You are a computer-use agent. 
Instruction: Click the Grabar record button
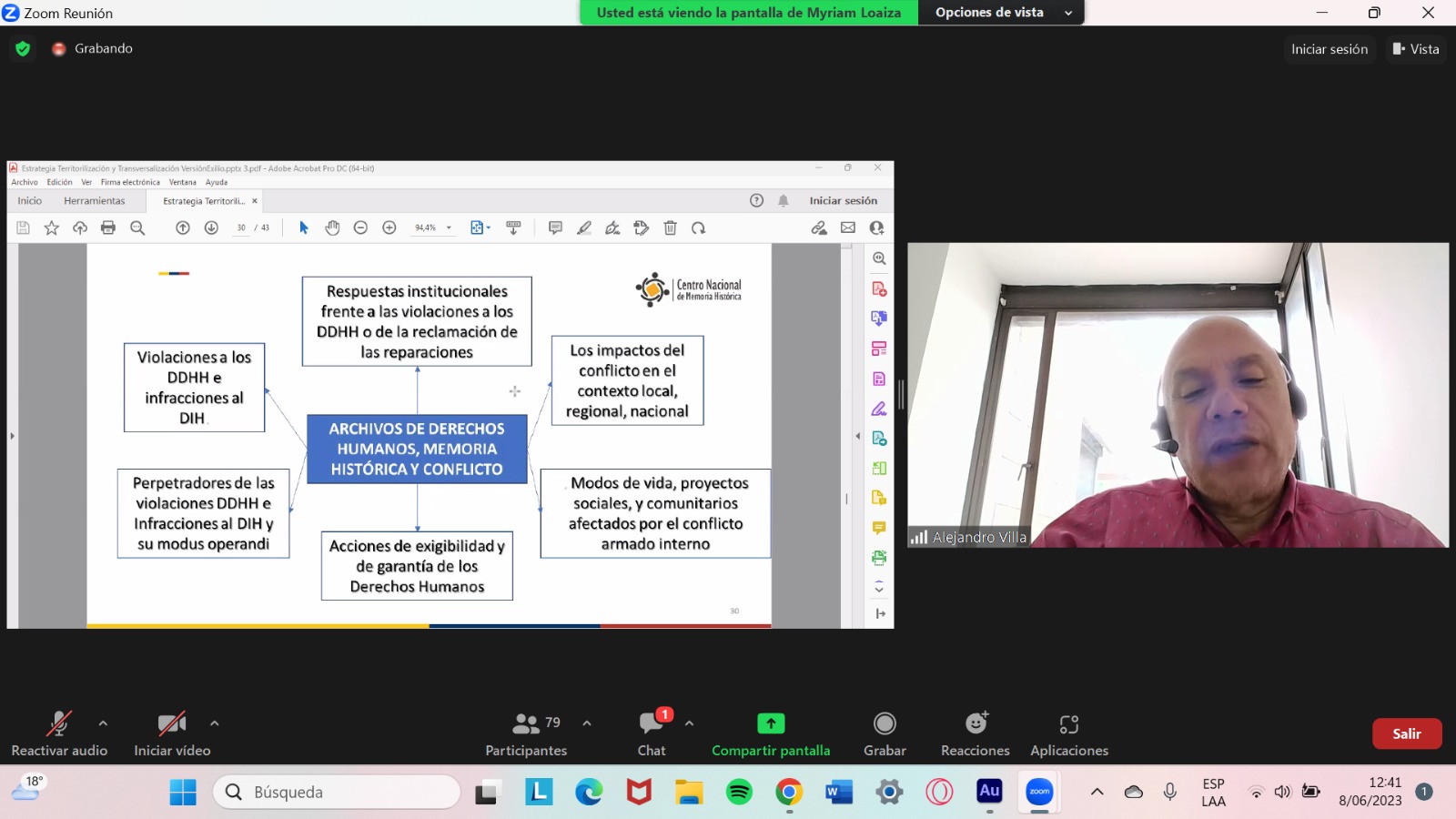click(885, 733)
